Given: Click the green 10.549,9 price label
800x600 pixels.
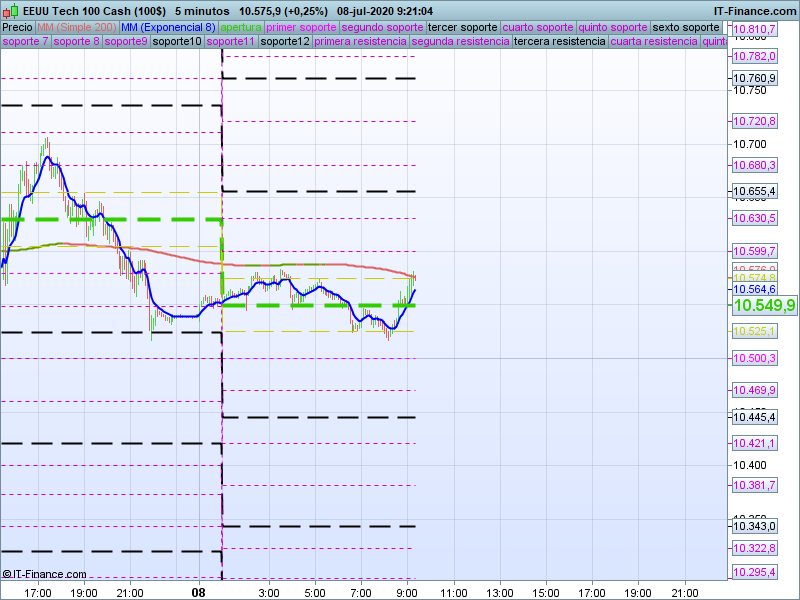Looking at the screenshot, I should pos(764,306).
